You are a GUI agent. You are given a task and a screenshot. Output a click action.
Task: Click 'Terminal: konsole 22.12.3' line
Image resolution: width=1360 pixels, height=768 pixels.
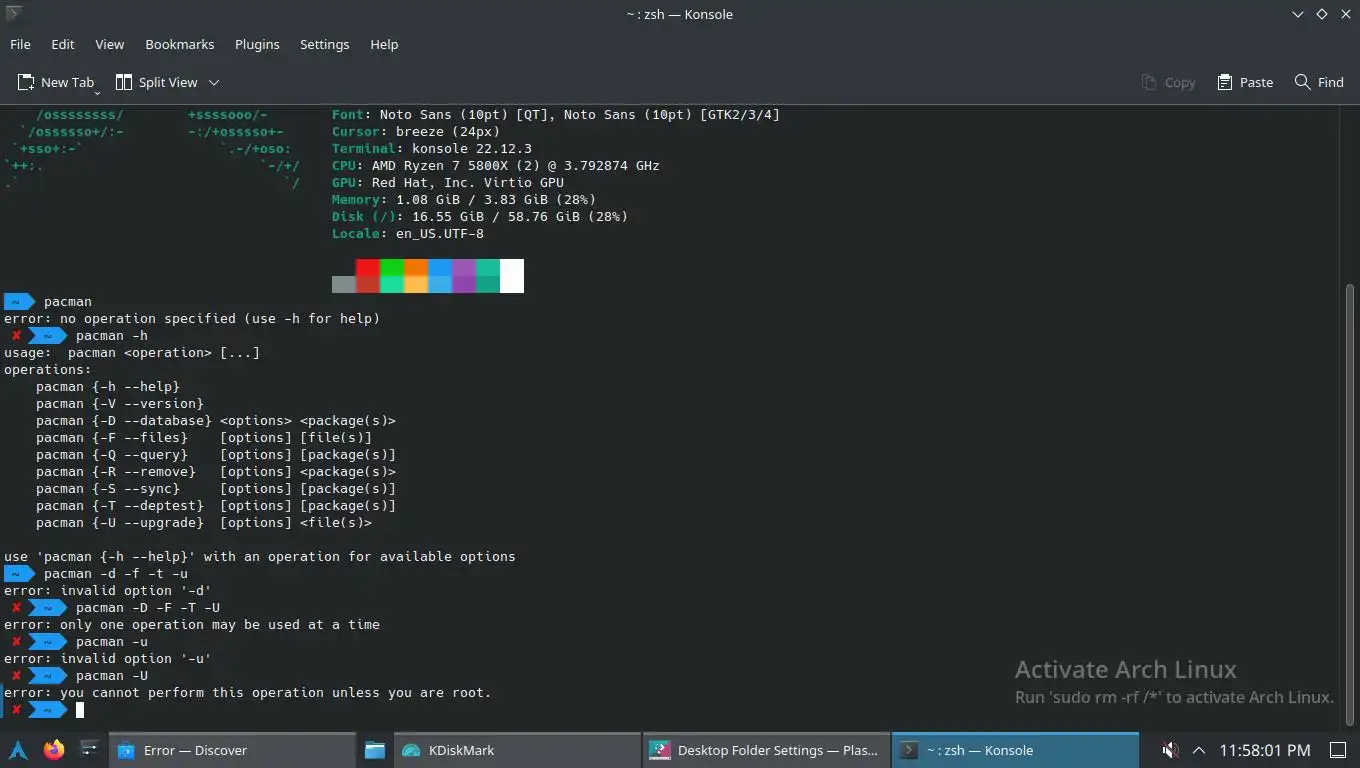tap(432, 148)
